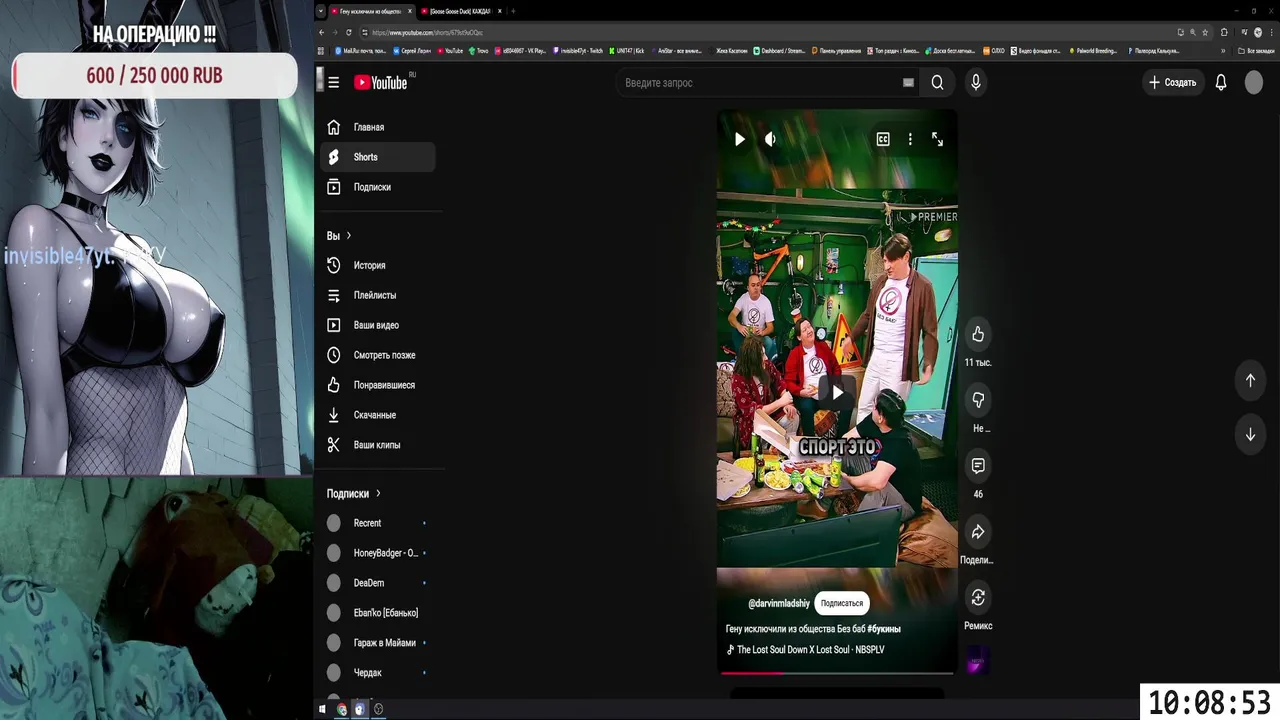The image size is (1280, 720).
Task: Open the Recrent subscription channel
Action: click(x=378, y=523)
